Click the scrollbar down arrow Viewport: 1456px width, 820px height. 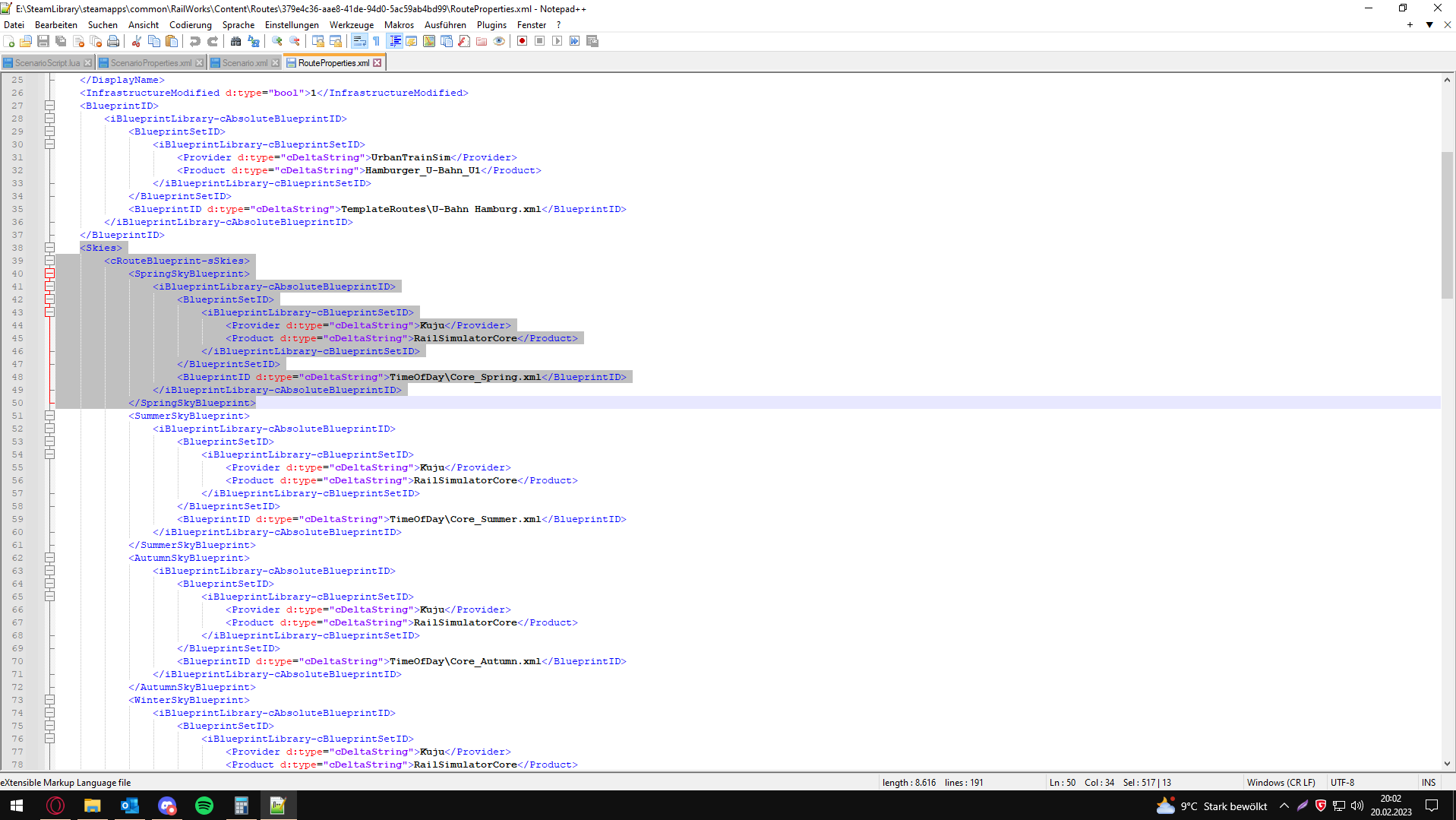click(x=1447, y=764)
